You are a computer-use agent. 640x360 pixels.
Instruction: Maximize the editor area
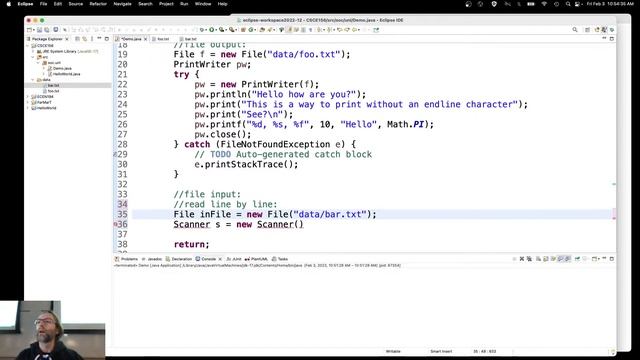(x=611, y=39)
